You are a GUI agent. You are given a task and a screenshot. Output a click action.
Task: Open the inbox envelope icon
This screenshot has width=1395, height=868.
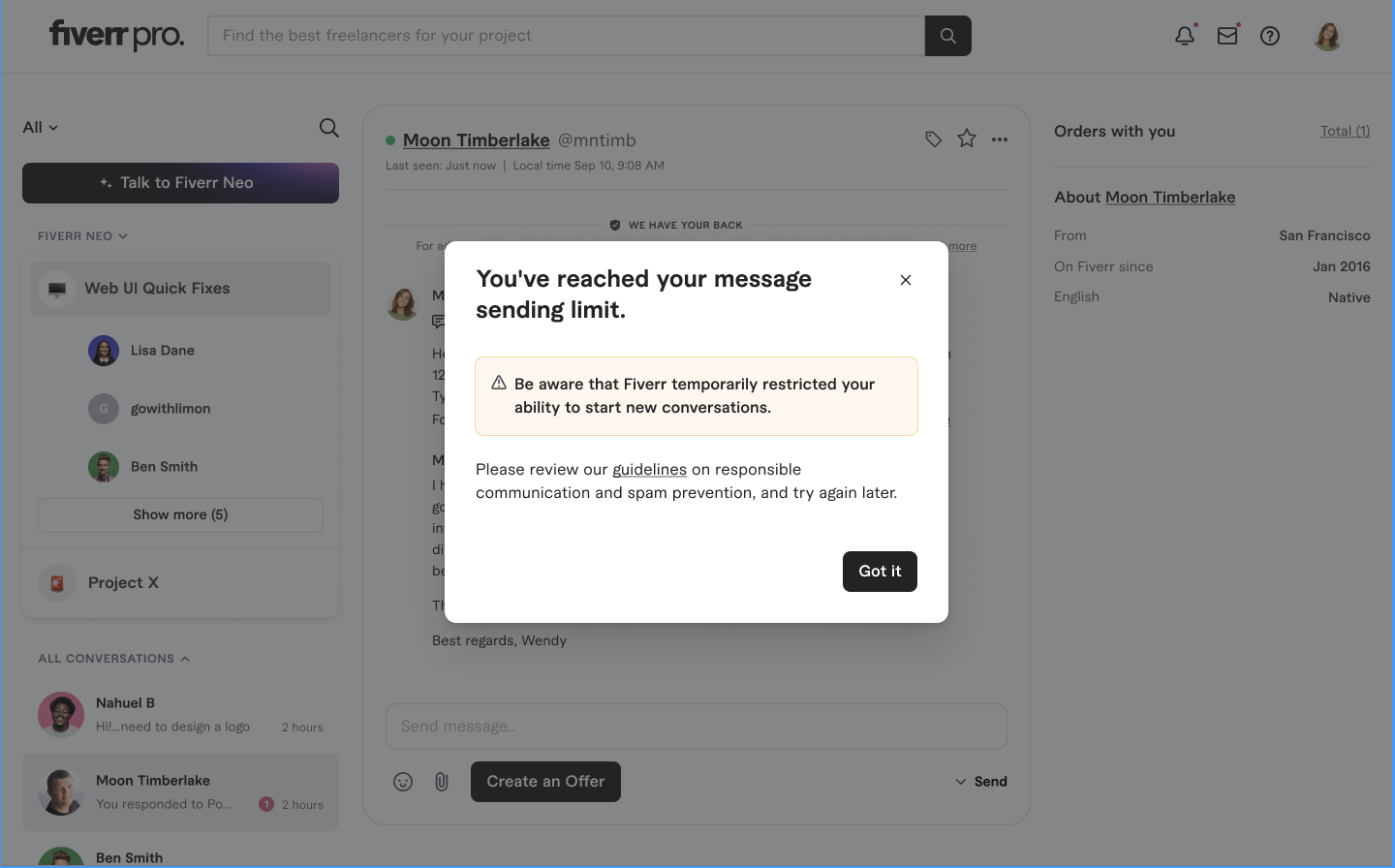1227,36
